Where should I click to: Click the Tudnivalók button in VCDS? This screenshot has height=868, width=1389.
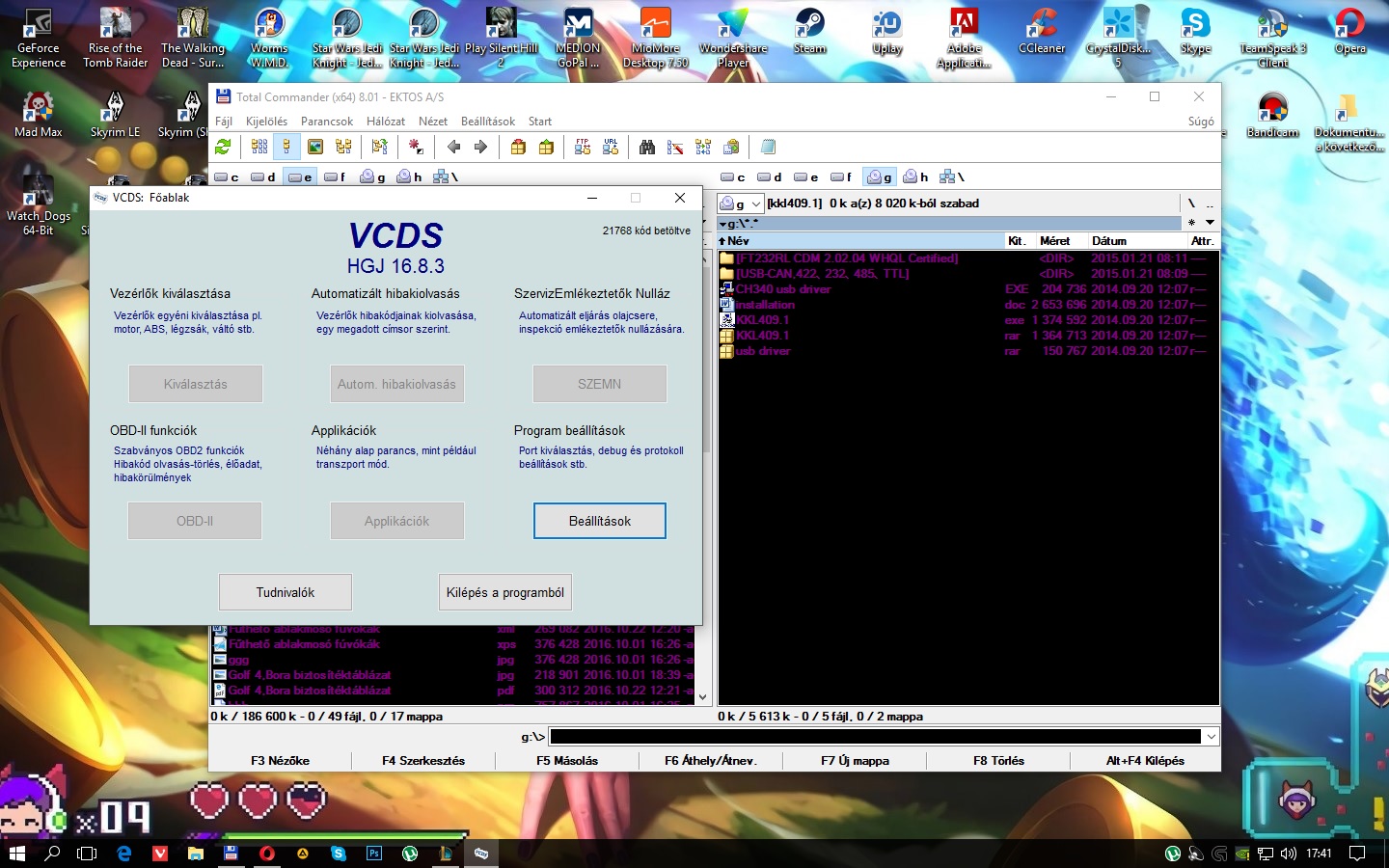click(x=286, y=592)
